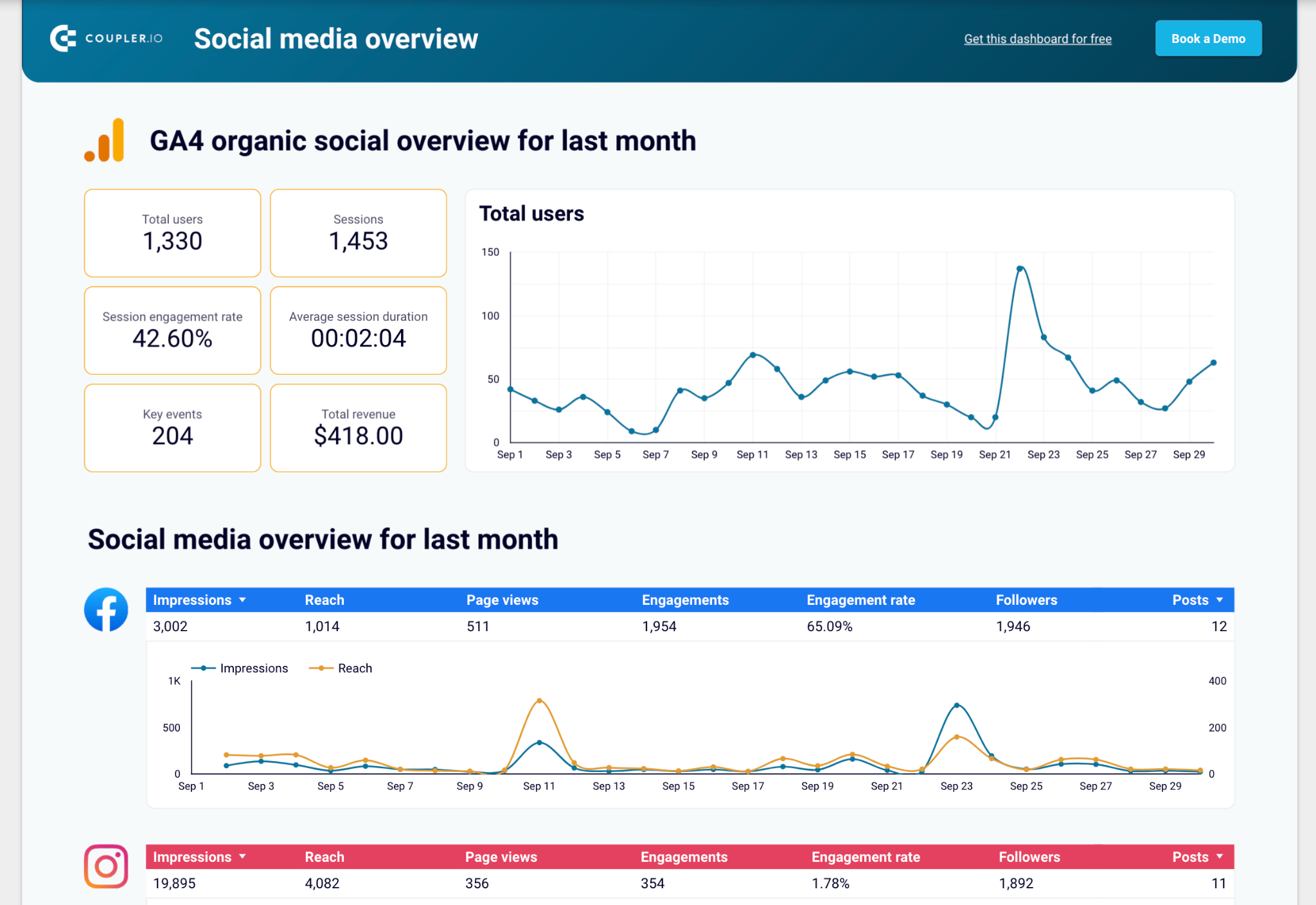Click the Total users scorecard
1316x905 pixels.
pos(172,233)
